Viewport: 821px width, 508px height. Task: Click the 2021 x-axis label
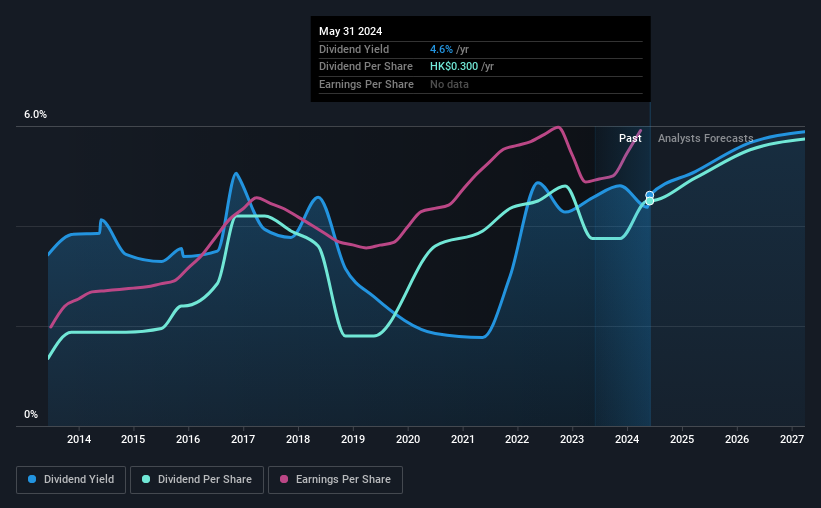pos(463,439)
